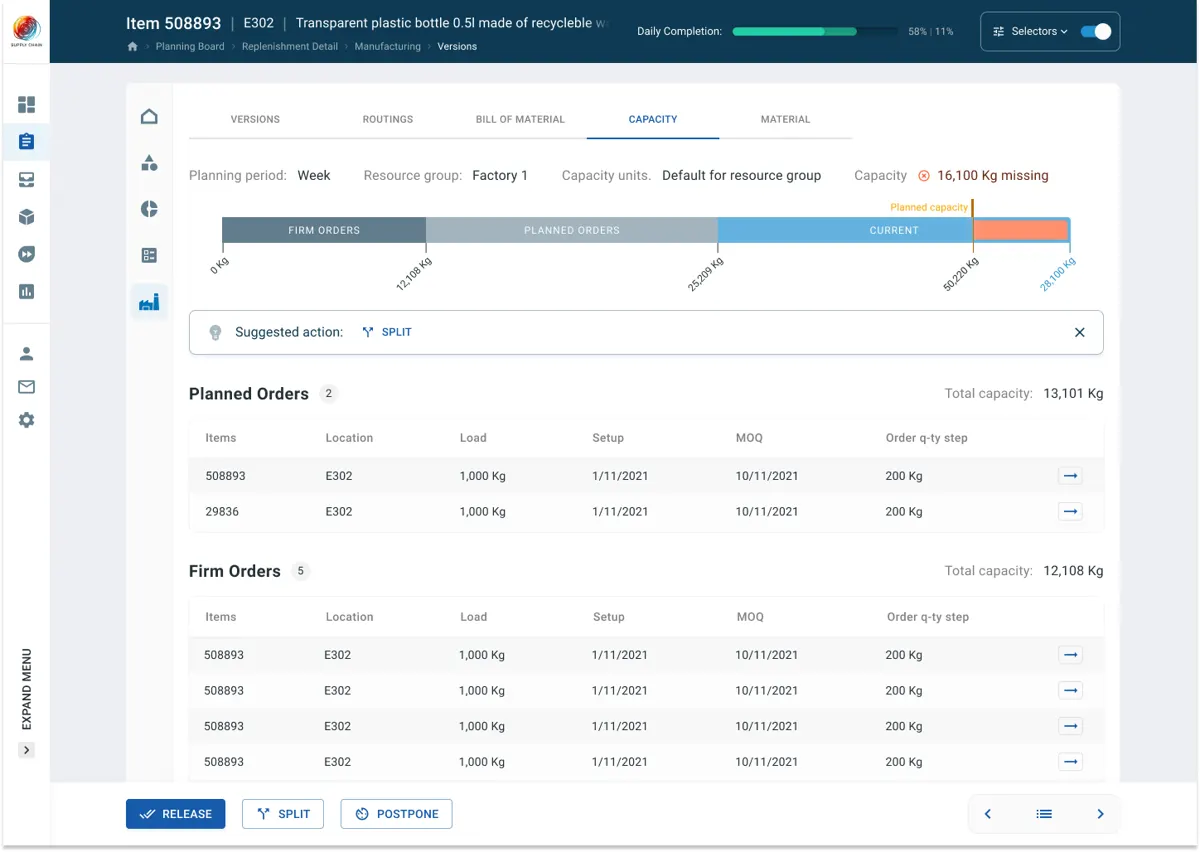The image size is (1200, 852).
Task: Select the list view icon in inner panel
Action: click(149, 255)
